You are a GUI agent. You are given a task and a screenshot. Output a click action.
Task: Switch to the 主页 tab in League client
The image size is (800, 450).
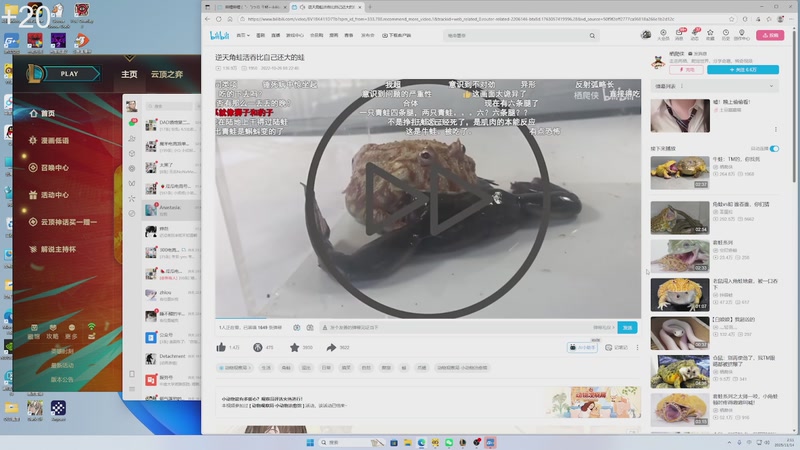[129, 74]
